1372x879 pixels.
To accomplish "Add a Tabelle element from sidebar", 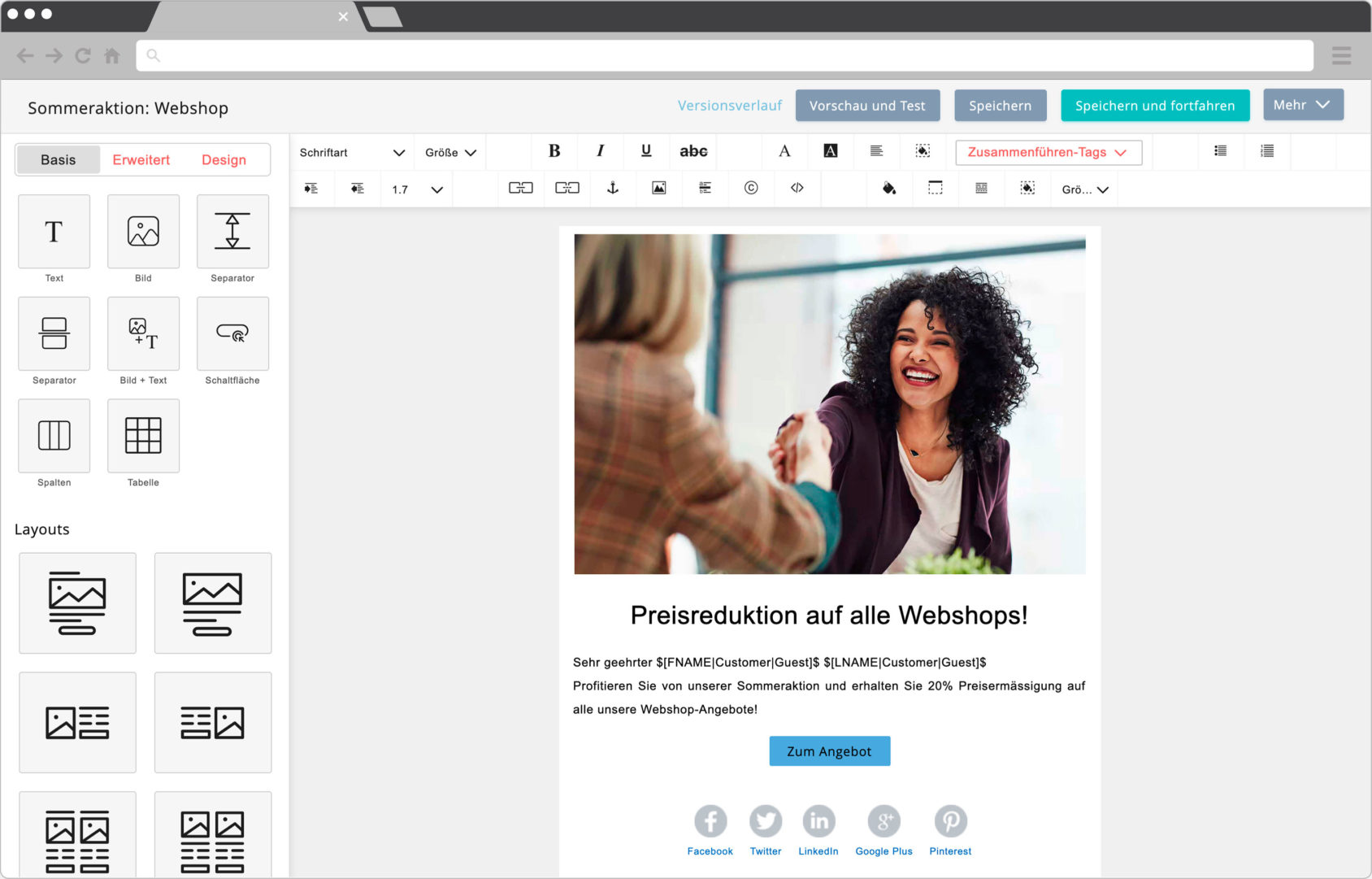I will coord(143,436).
